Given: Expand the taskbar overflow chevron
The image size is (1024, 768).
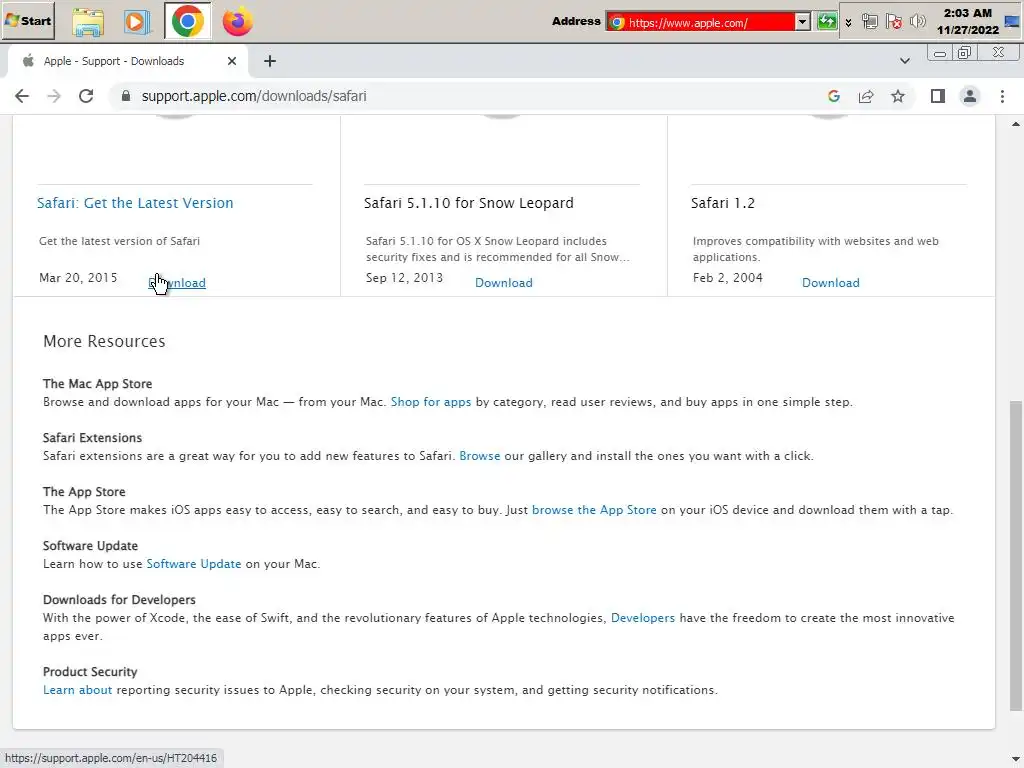Looking at the screenshot, I should click(x=848, y=22).
